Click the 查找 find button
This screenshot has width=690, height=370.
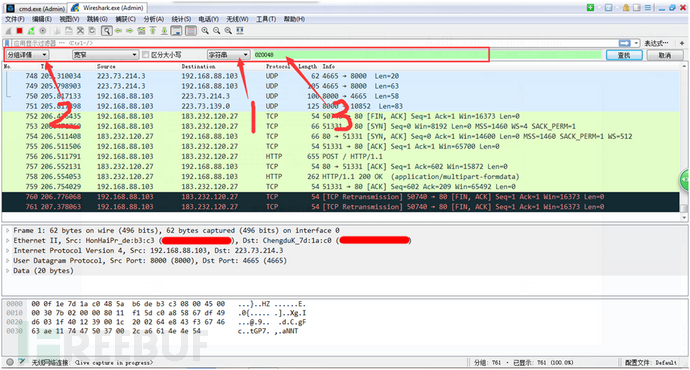tap(624, 55)
